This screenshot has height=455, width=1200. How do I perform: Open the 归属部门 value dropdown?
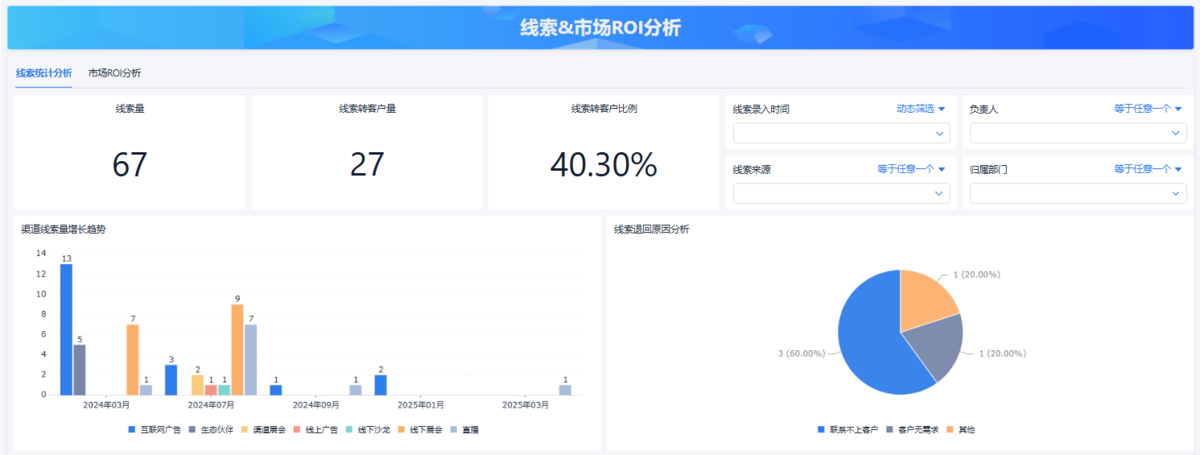point(1078,193)
